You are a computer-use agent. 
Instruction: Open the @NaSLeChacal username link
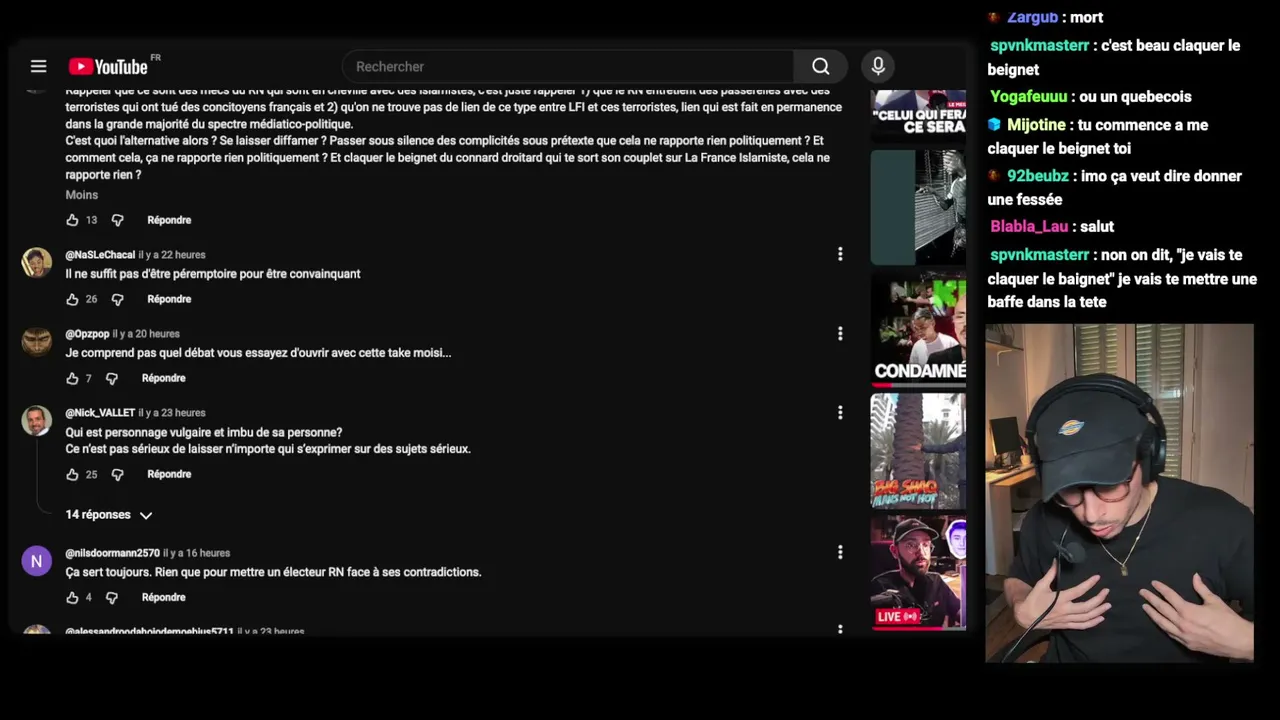(100, 255)
